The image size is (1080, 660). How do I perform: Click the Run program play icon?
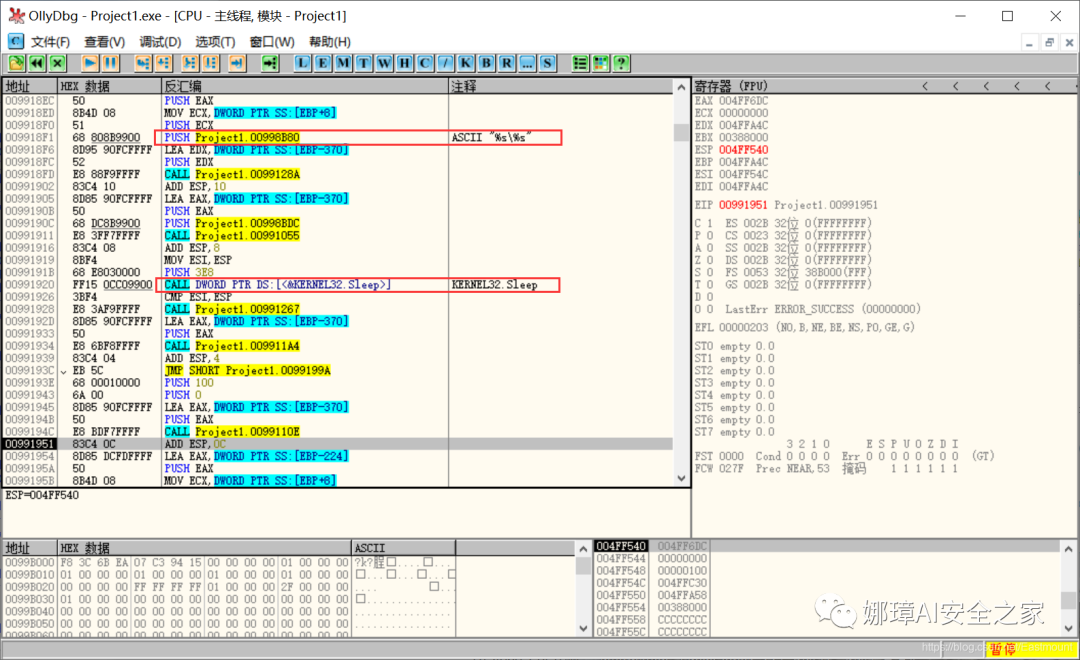click(x=90, y=63)
